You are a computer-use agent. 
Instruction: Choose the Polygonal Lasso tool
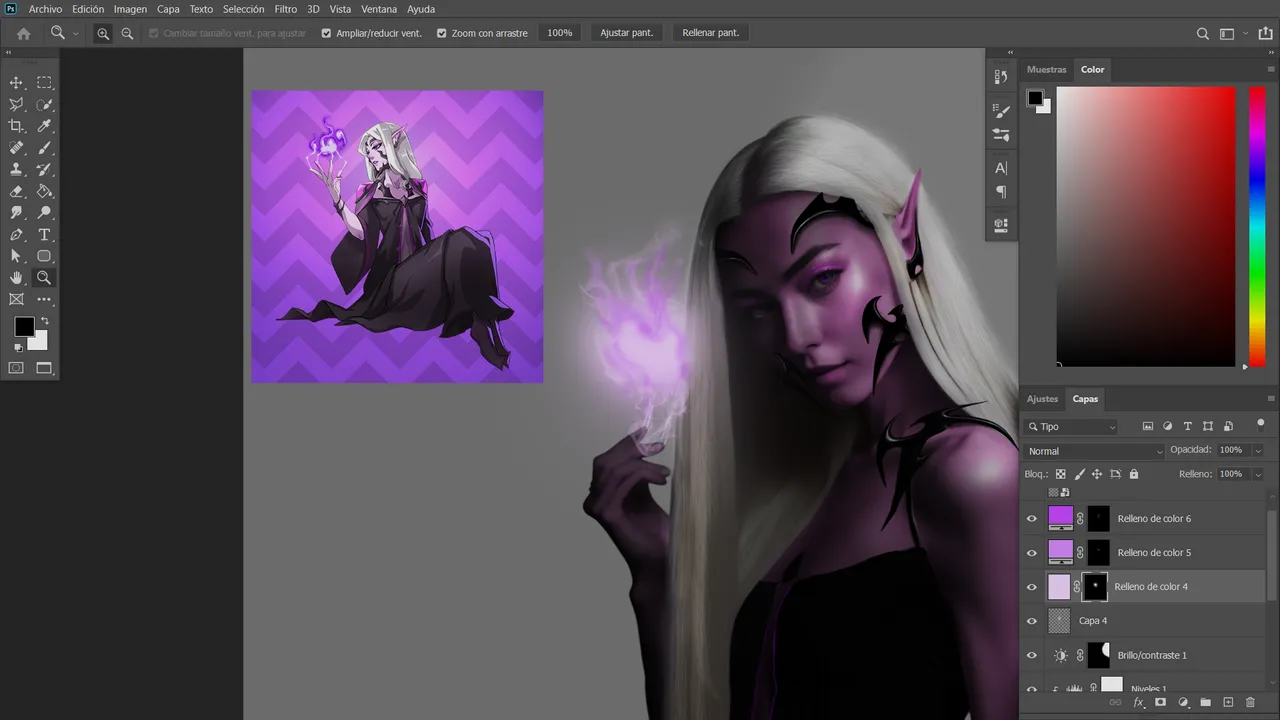point(16,104)
